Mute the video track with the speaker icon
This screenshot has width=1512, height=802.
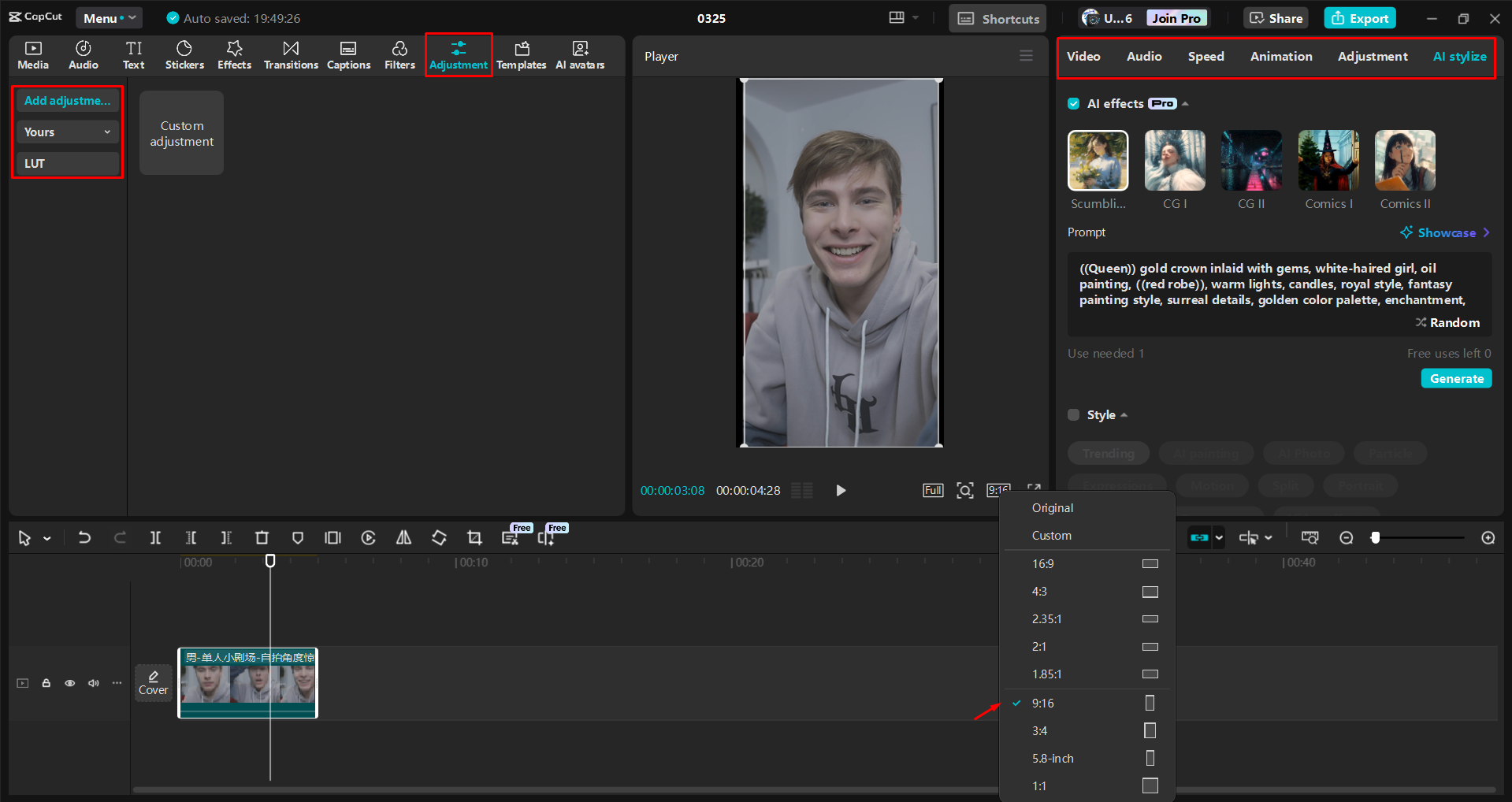point(93,683)
